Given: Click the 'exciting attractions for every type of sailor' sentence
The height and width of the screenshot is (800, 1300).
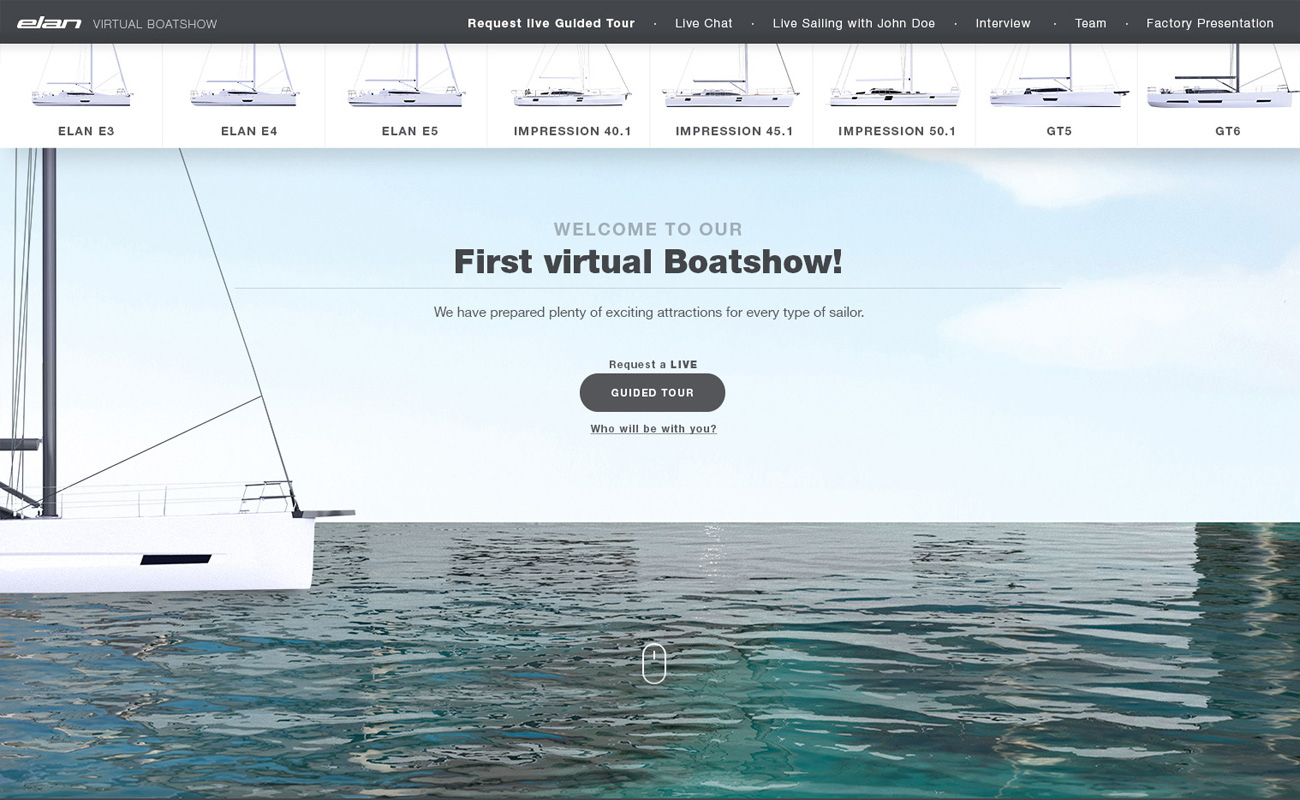Looking at the screenshot, I should tap(735, 313).
